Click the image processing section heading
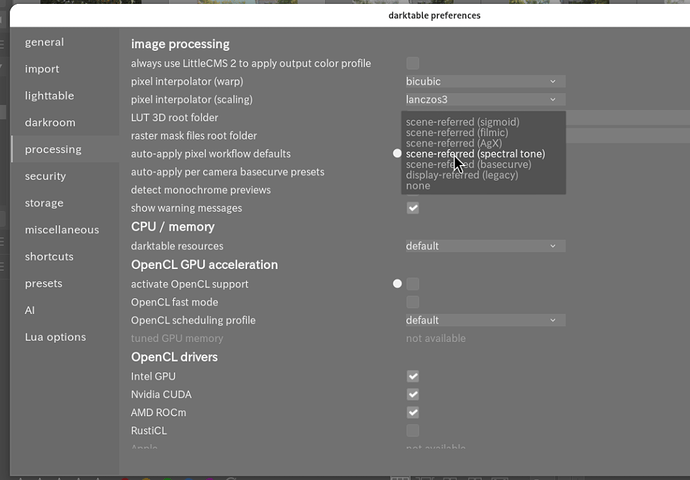 pos(180,44)
